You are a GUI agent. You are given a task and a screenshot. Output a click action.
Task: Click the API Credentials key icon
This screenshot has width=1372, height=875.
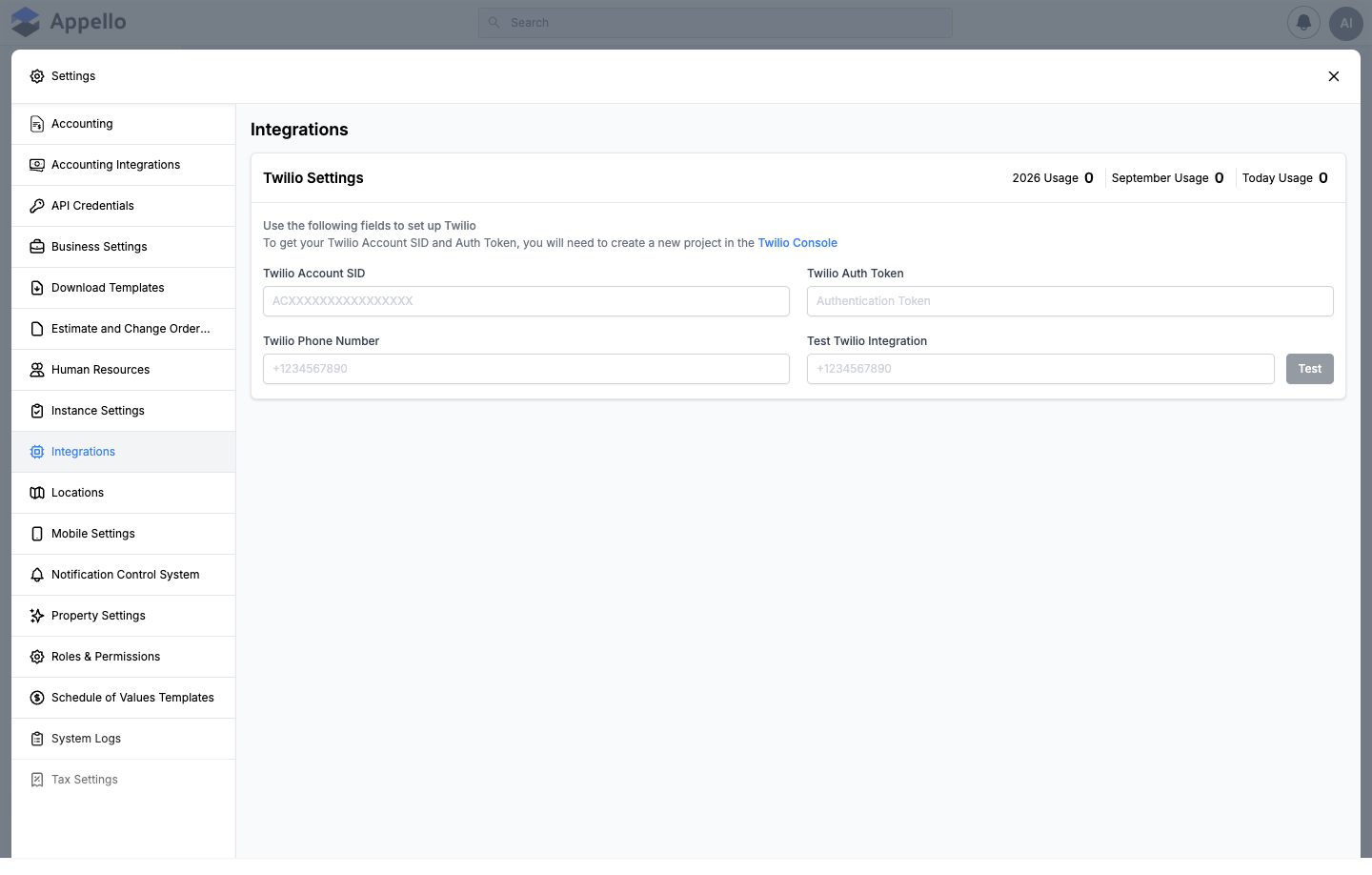point(37,206)
